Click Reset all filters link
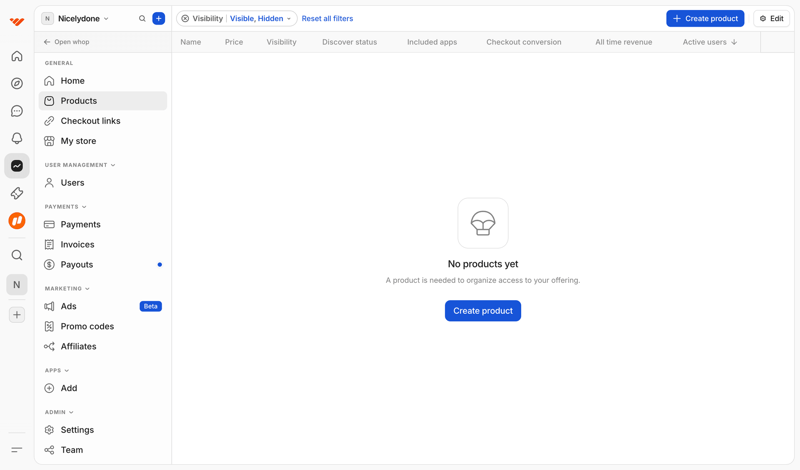Screen dimensions: 800x470 coord(327,18)
